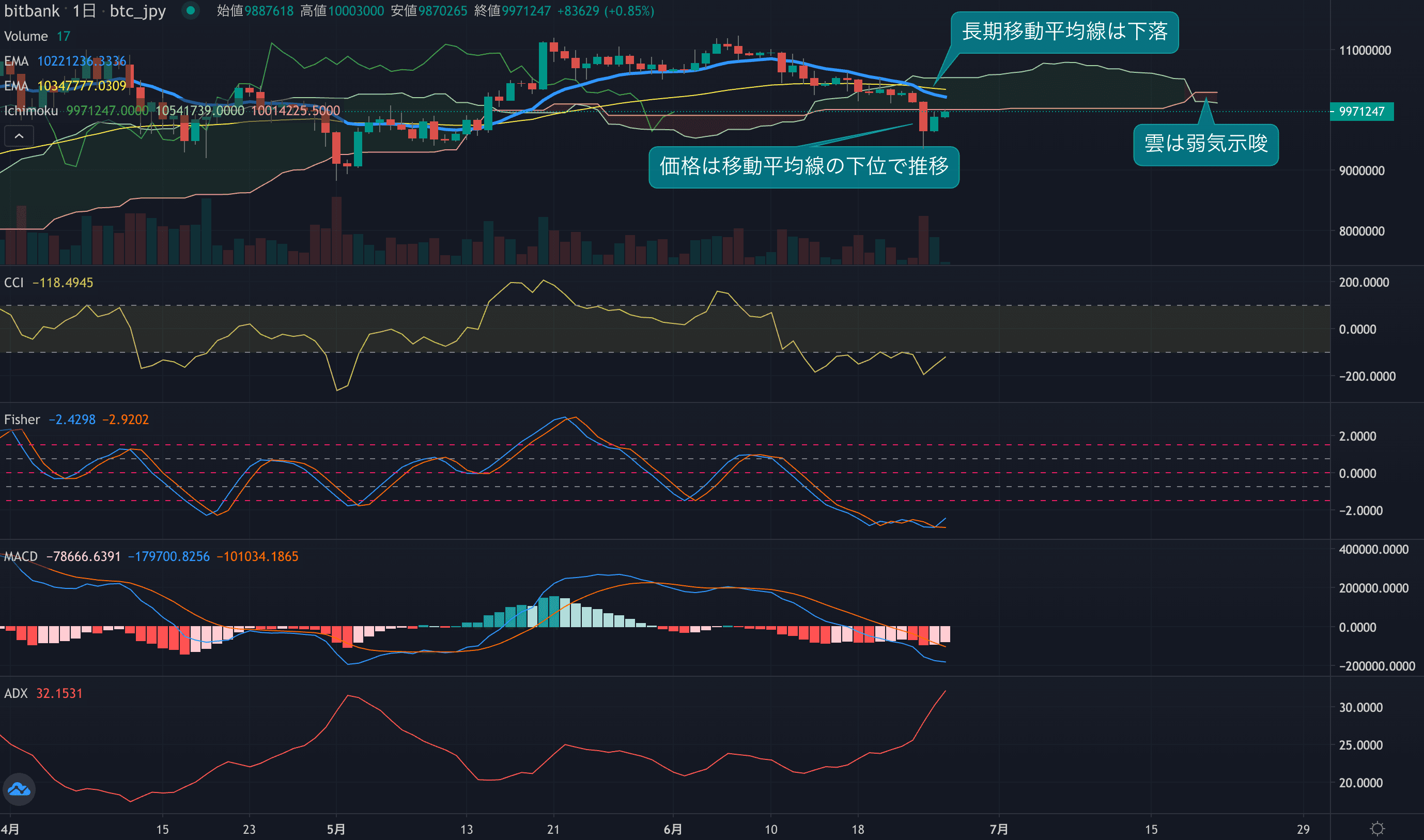This screenshot has height=840, width=1424.
Task: Open chart settings gear at bottom right
Action: coord(1377,829)
